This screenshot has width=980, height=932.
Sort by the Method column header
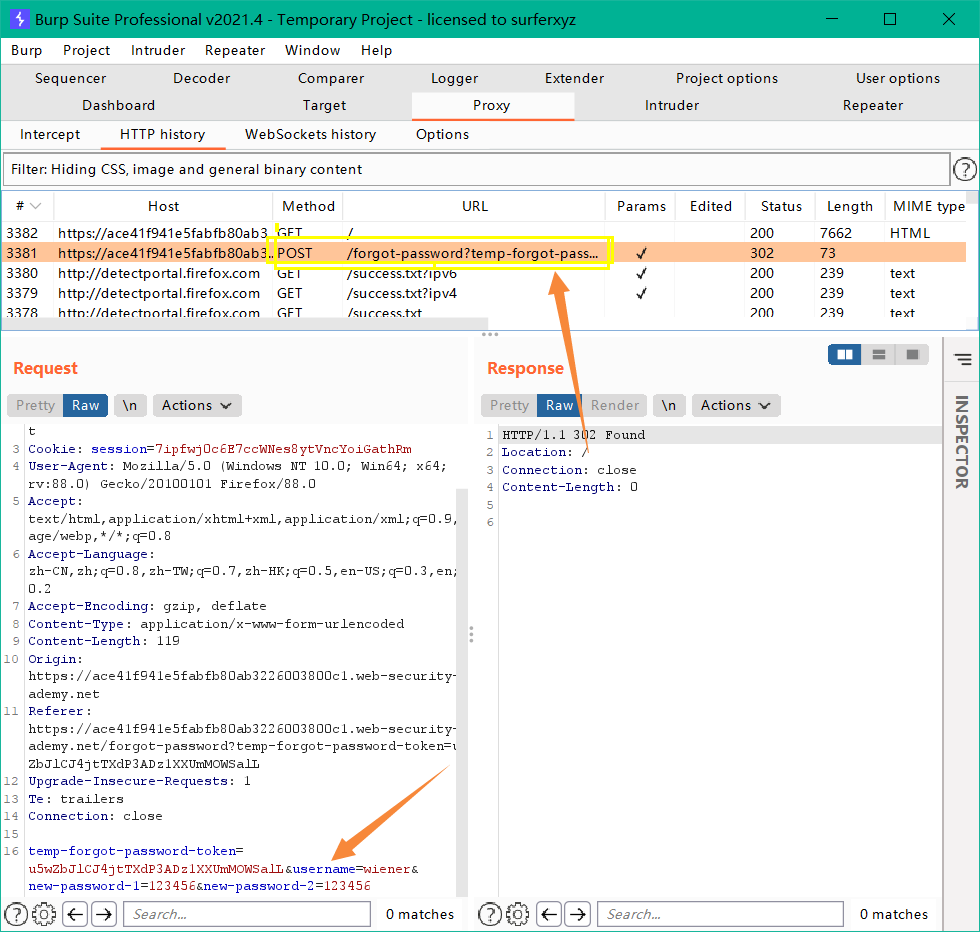click(x=308, y=206)
